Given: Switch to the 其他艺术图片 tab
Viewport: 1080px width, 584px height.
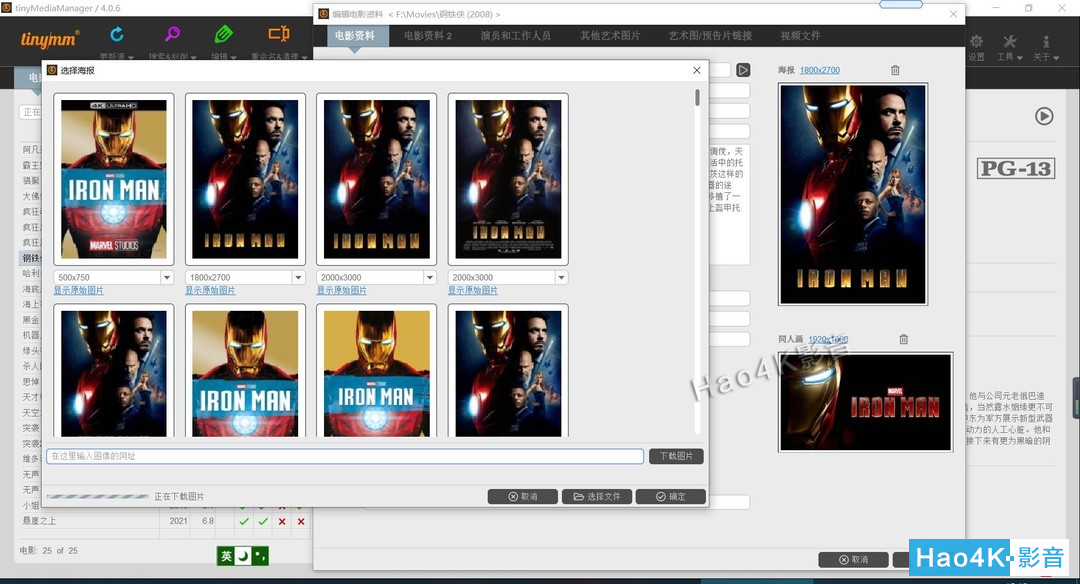Looking at the screenshot, I should [610, 35].
